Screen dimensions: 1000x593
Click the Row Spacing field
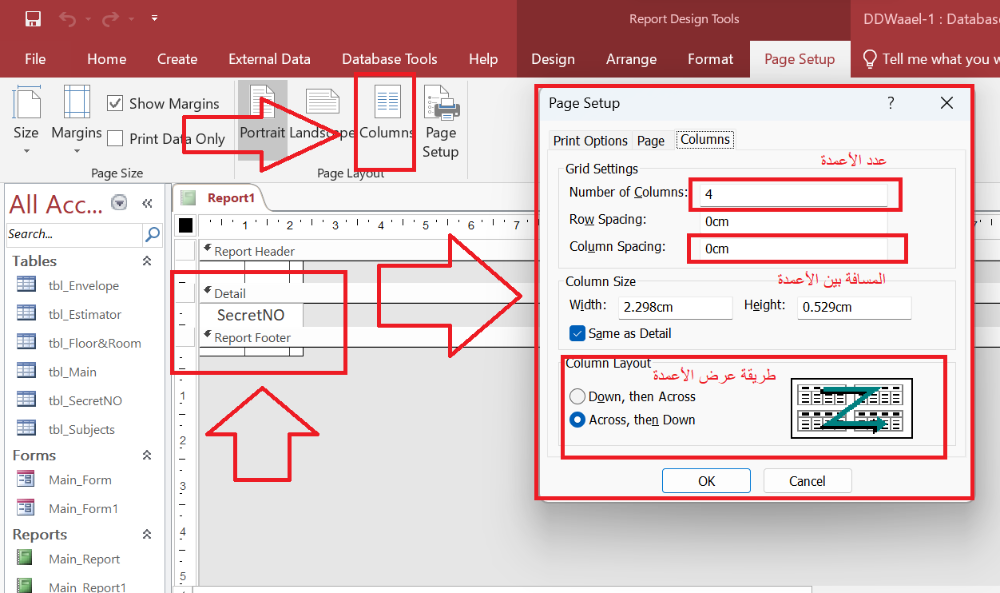pyautogui.click(x=793, y=221)
